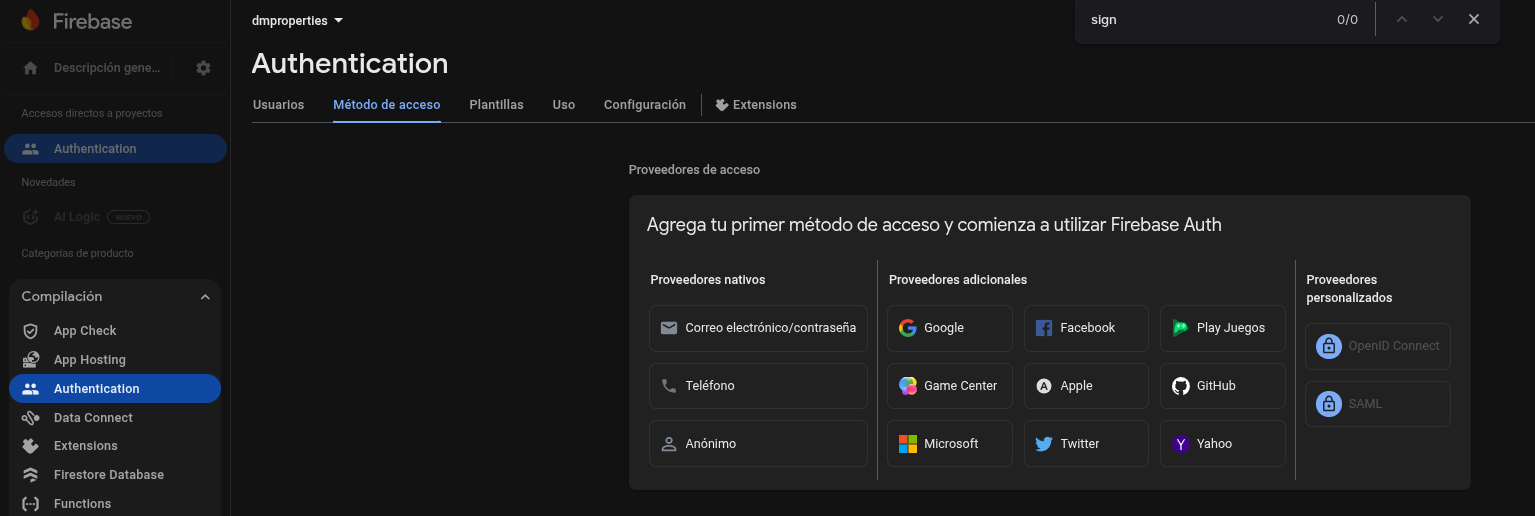The image size is (1535, 516).
Task: Click the AI Logic icon
Action: 31,217
